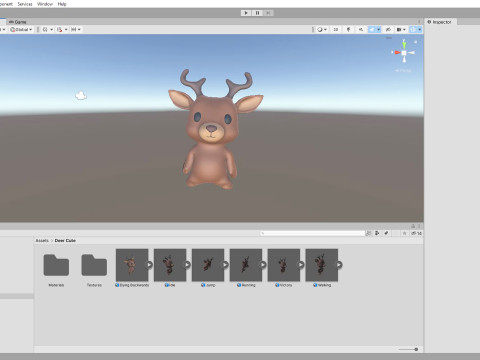Viewport: 480px width, 360px height.
Task: Click Assets in the project breadcrumb
Action: point(42,240)
